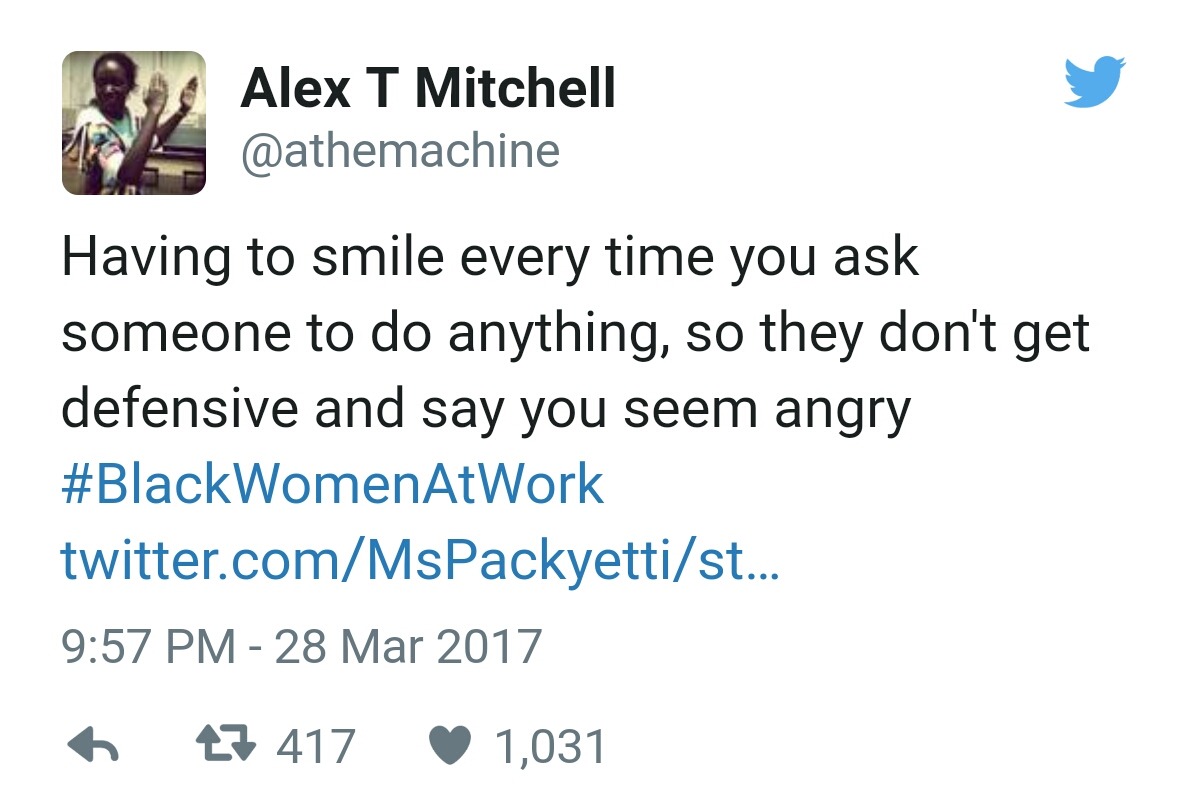Screen dimensions: 1184x794
Task: Open the #BlackWomenAtWork hashtag
Action: pos(332,486)
